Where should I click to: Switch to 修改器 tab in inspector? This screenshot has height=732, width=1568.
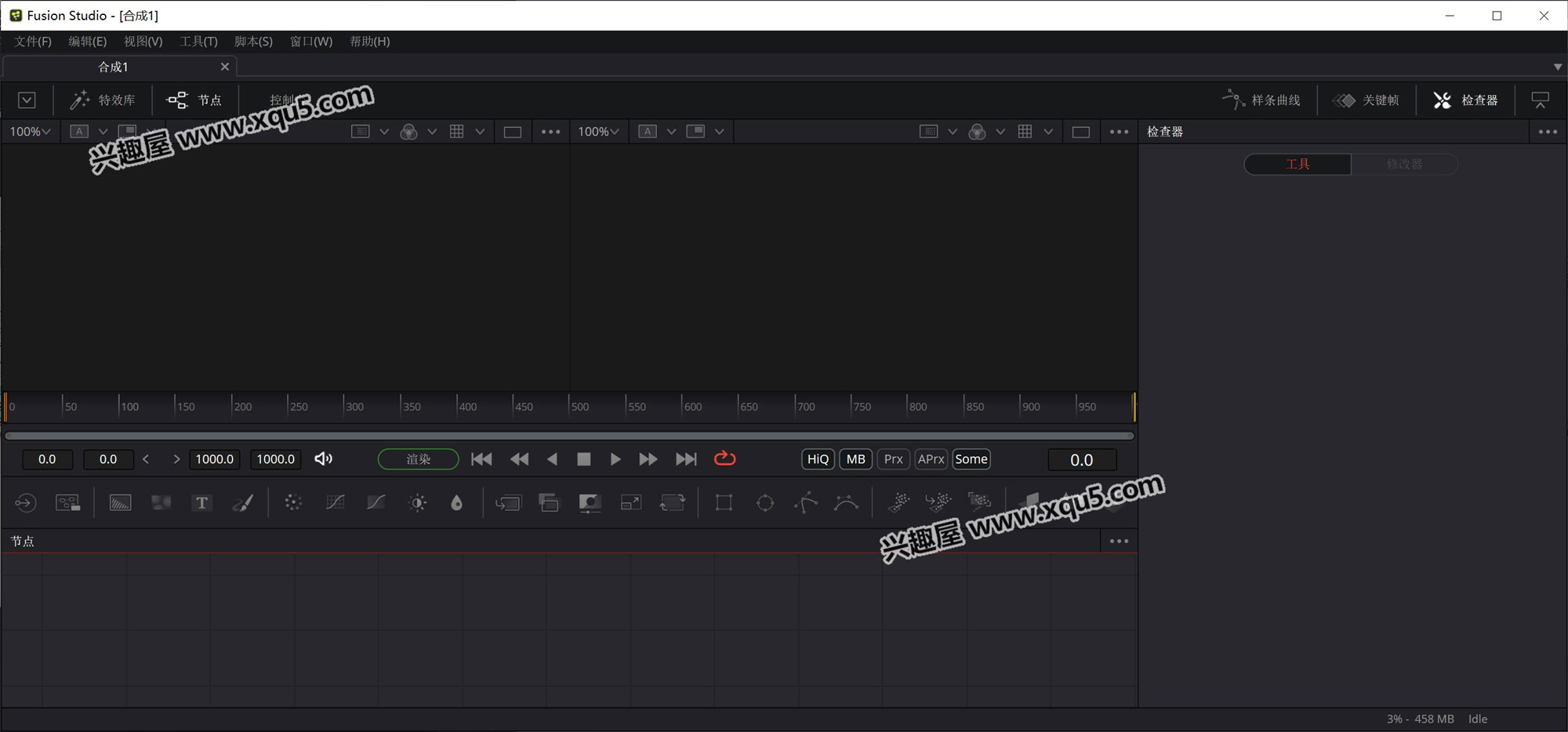pyautogui.click(x=1404, y=164)
